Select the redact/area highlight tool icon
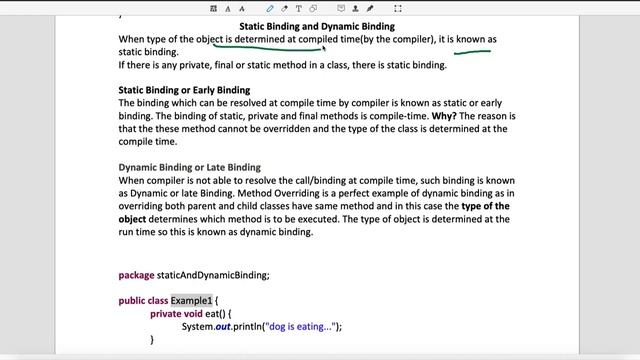The width and height of the screenshot is (640, 360). [x=213, y=8]
